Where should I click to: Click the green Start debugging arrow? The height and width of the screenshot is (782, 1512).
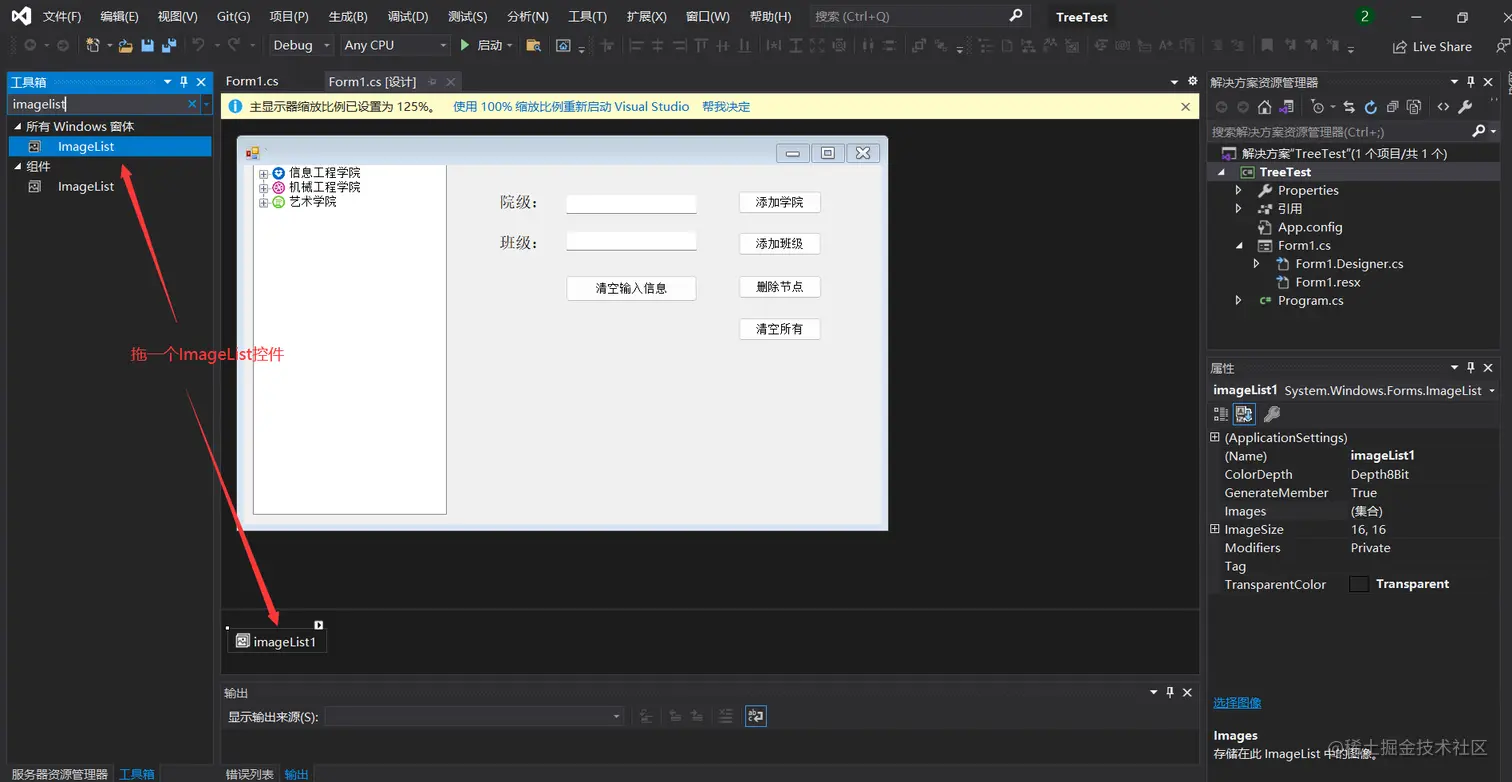click(464, 45)
